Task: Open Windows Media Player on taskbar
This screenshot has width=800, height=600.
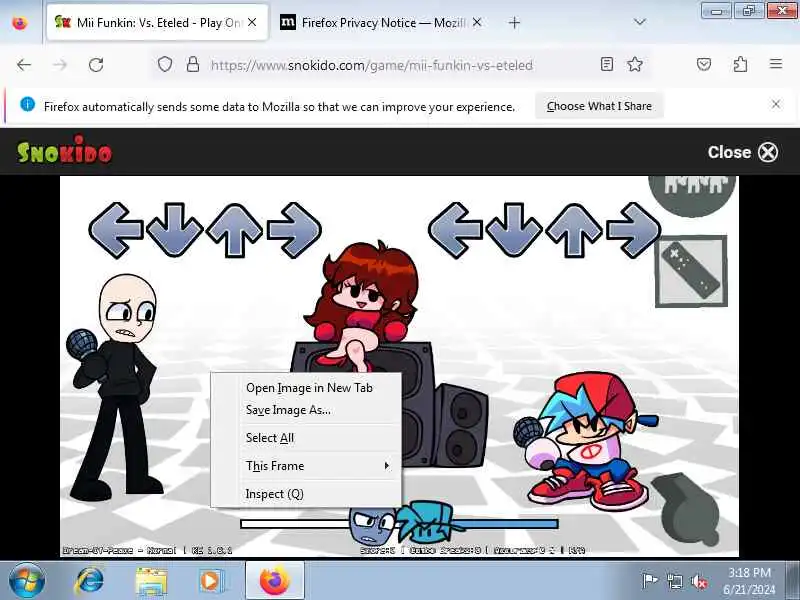Action: click(210, 581)
